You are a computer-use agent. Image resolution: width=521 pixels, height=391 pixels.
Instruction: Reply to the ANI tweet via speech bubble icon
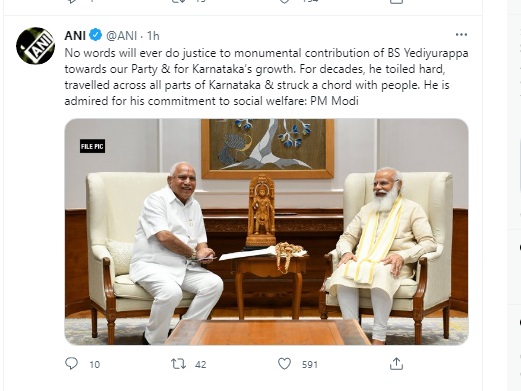click(x=71, y=364)
